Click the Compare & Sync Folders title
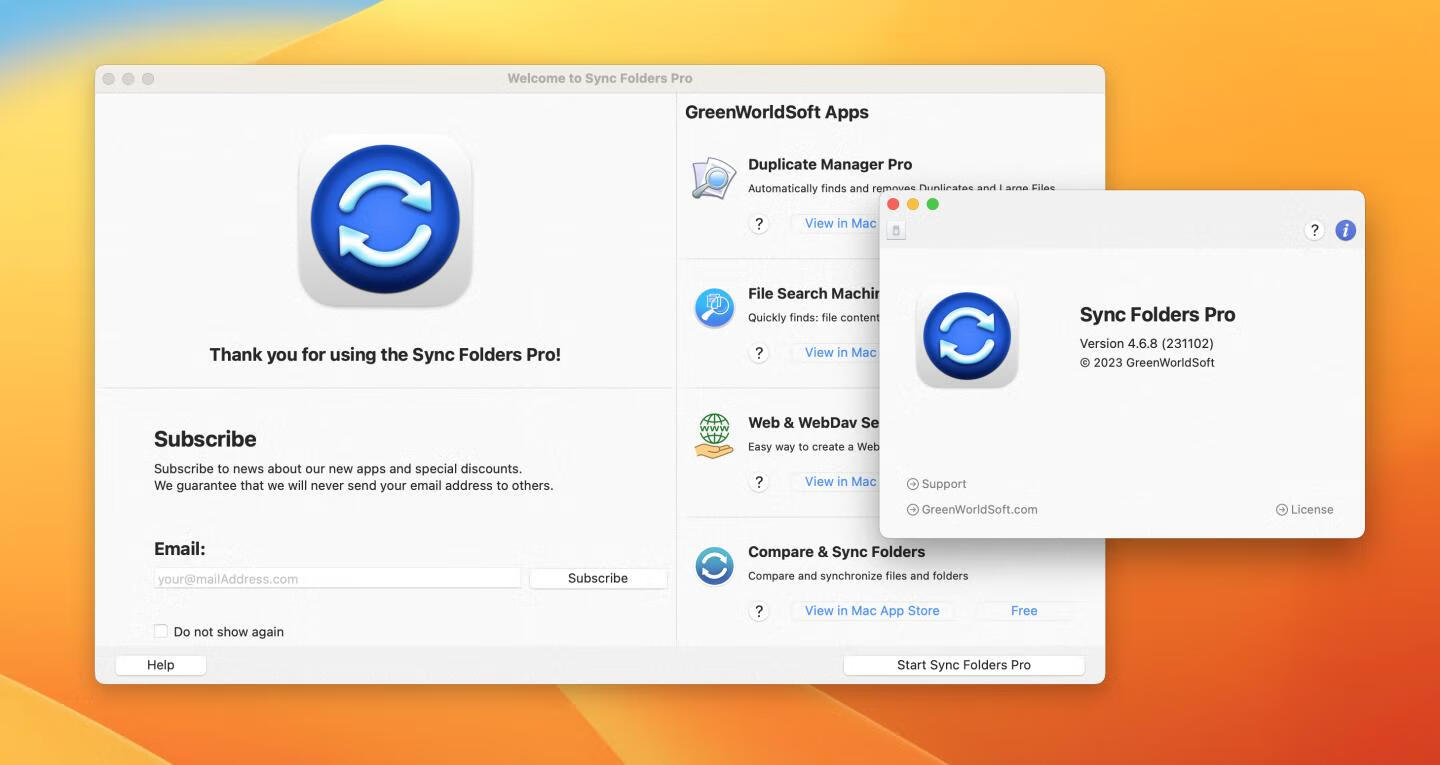This screenshot has width=1440, height=765. 837,552
